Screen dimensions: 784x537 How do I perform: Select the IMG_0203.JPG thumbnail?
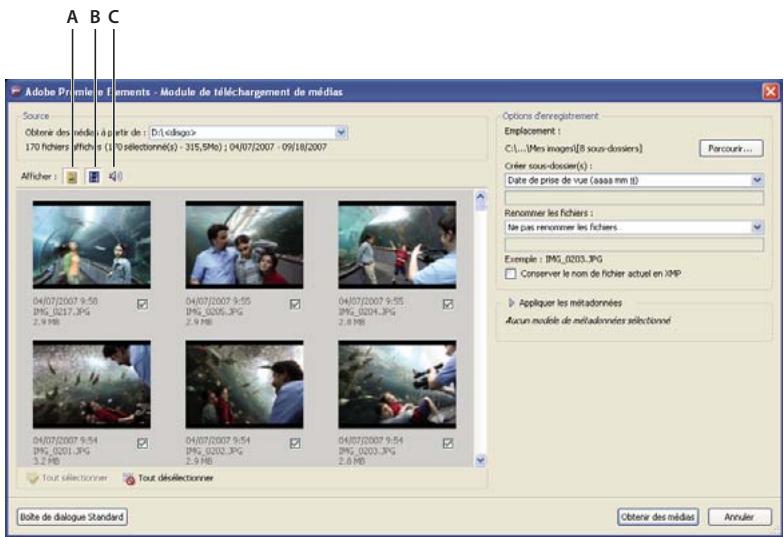pyautogui.click(x=397, y=384)
